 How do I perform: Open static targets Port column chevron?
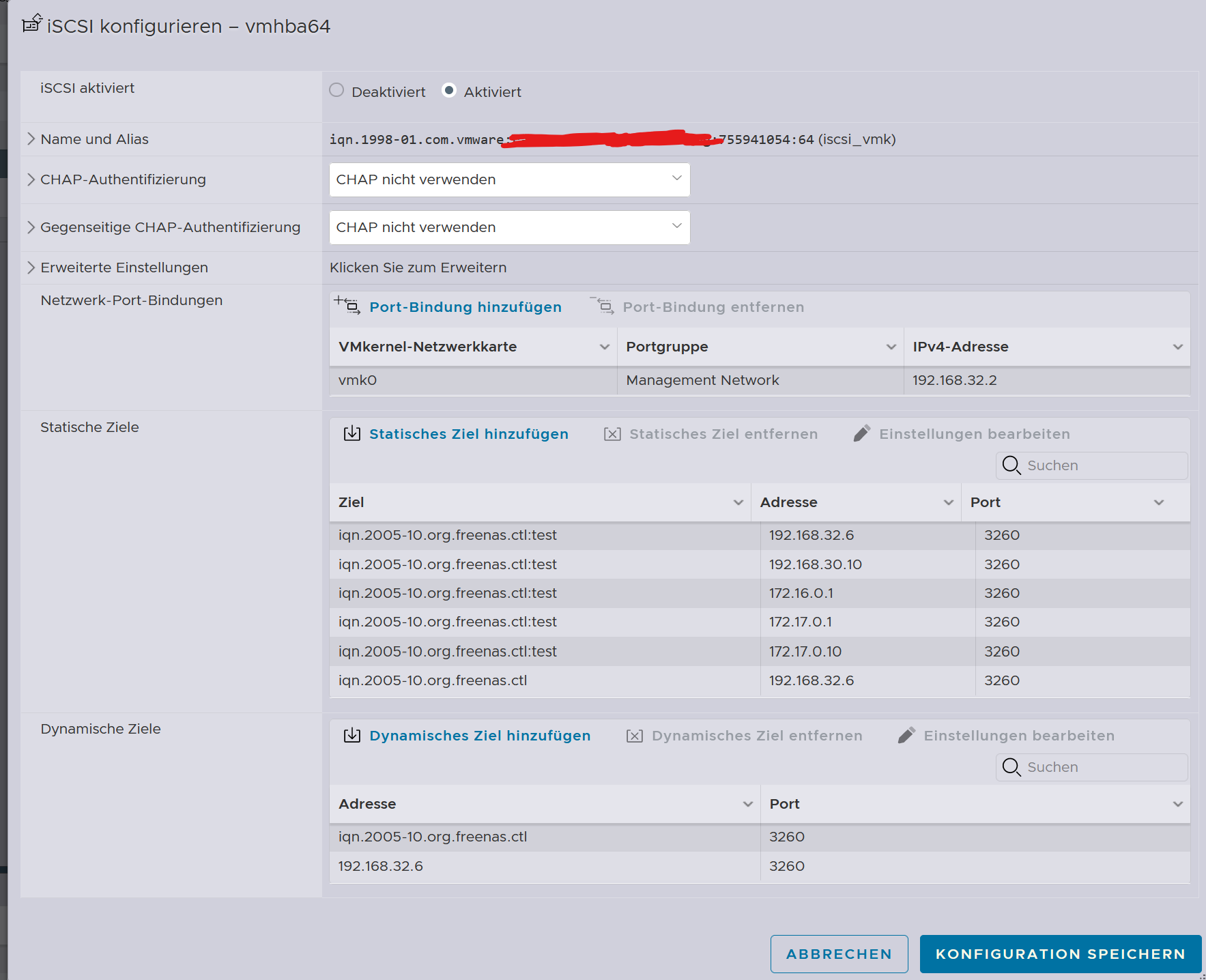click(1159, 502)
